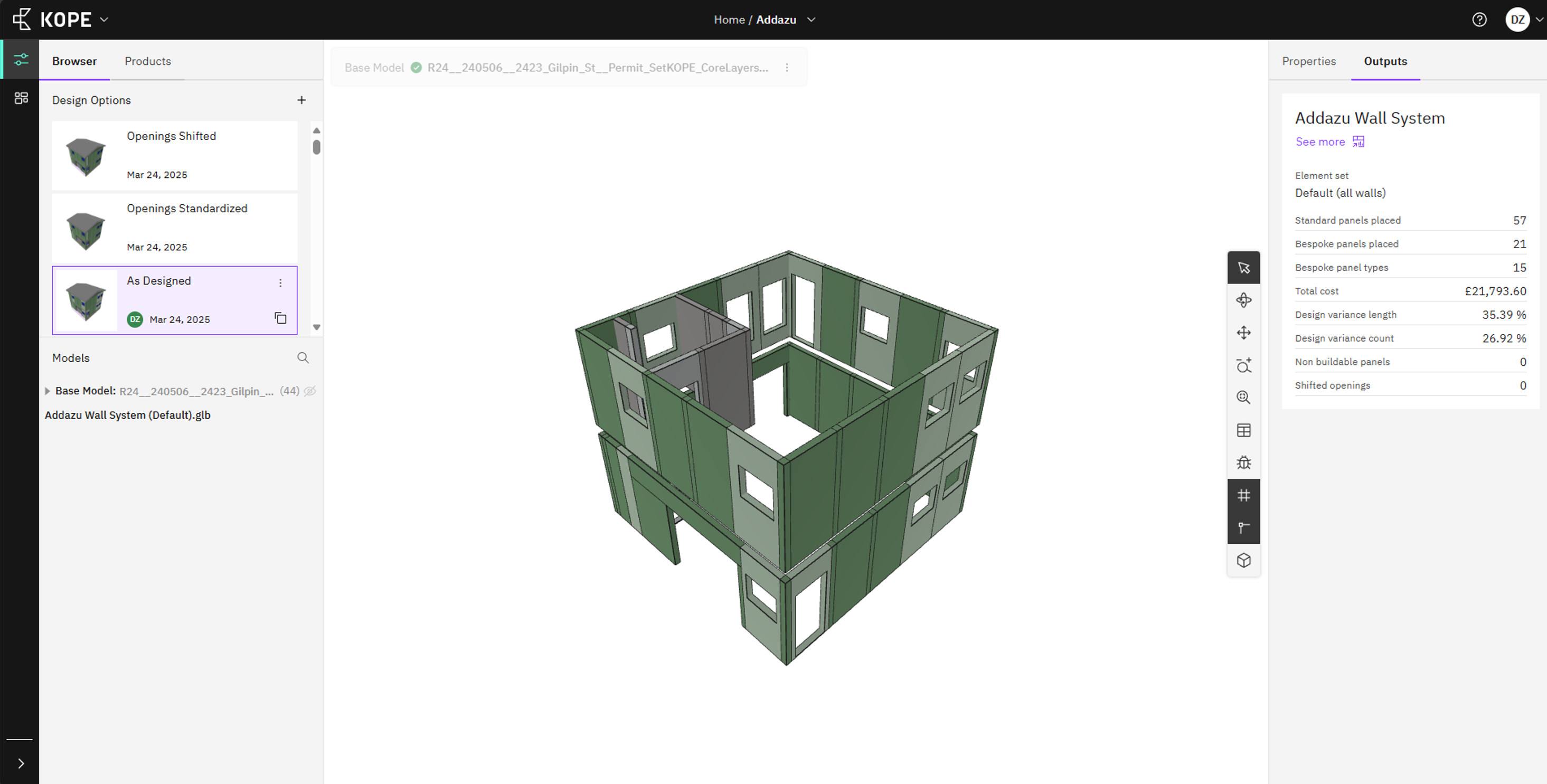1547x784 pixels.
Task: Open the Addazu project dropdown
Action: pyautogui.click(x=811, y=20)
